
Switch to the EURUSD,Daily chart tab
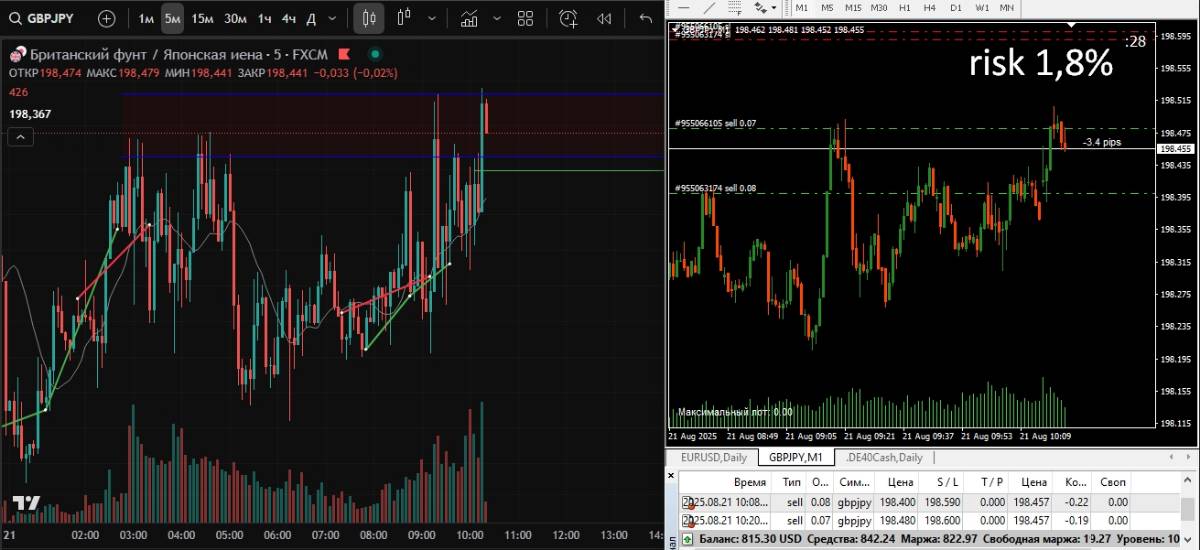click(x=713, y=457)
